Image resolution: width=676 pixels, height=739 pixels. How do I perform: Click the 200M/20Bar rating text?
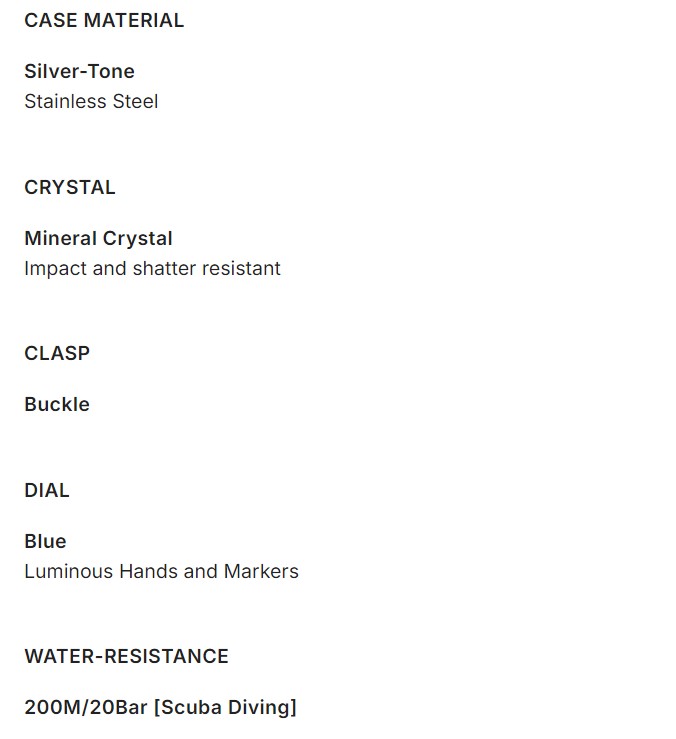(x=86, y=707)
